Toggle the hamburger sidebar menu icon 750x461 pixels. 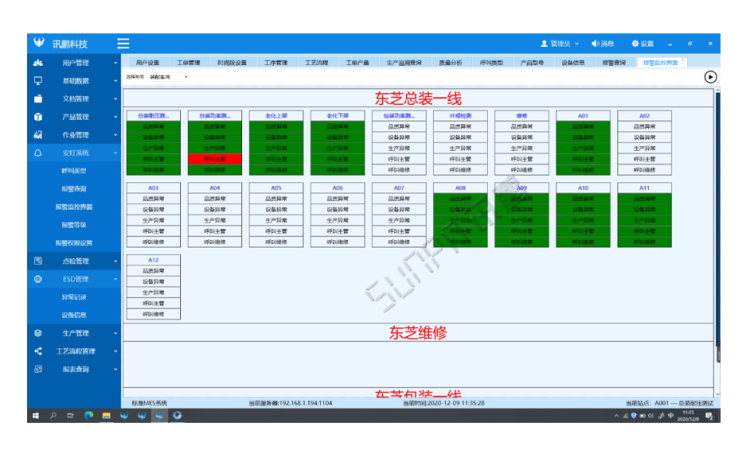pyautogui.click(x=123, y=44)
